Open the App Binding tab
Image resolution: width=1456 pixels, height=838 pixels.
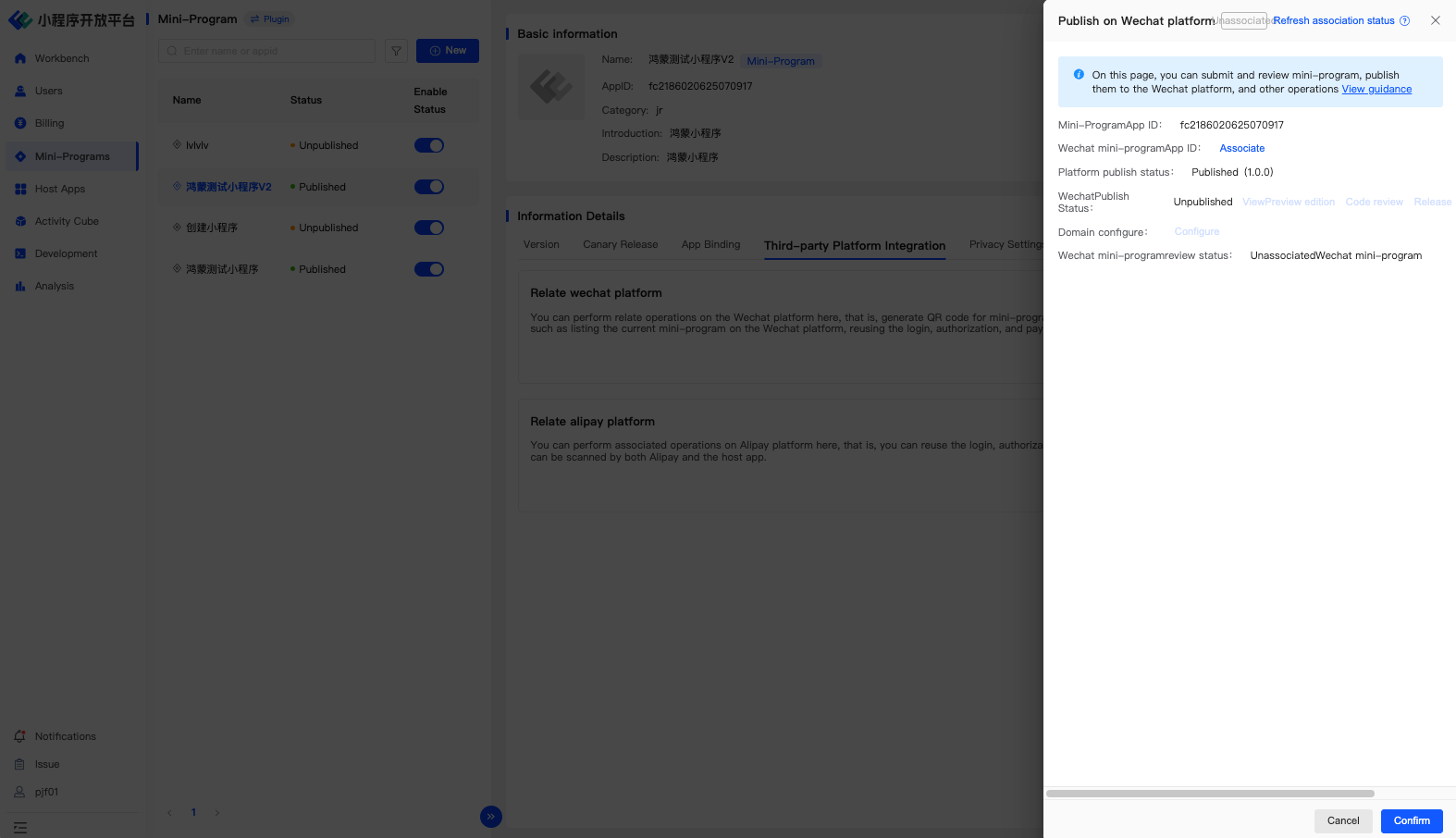pos(711,245)
